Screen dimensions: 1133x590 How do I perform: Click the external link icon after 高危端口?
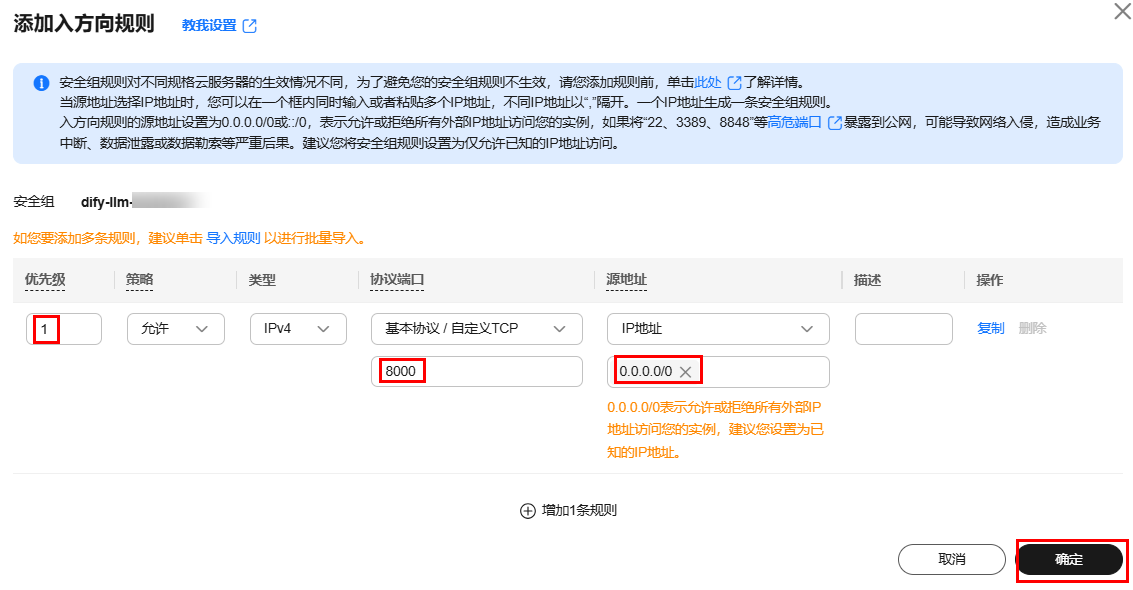(835, 122)
